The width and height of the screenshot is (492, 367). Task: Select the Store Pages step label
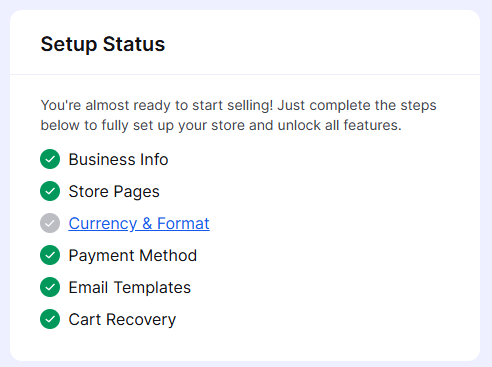tap(114, 192)
